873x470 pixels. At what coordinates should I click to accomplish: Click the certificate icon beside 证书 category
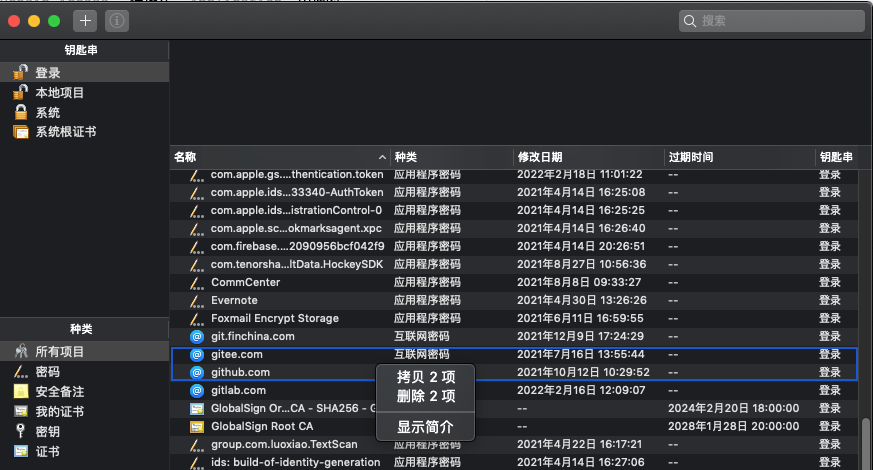pyautogui.click(x=21, y=451)
